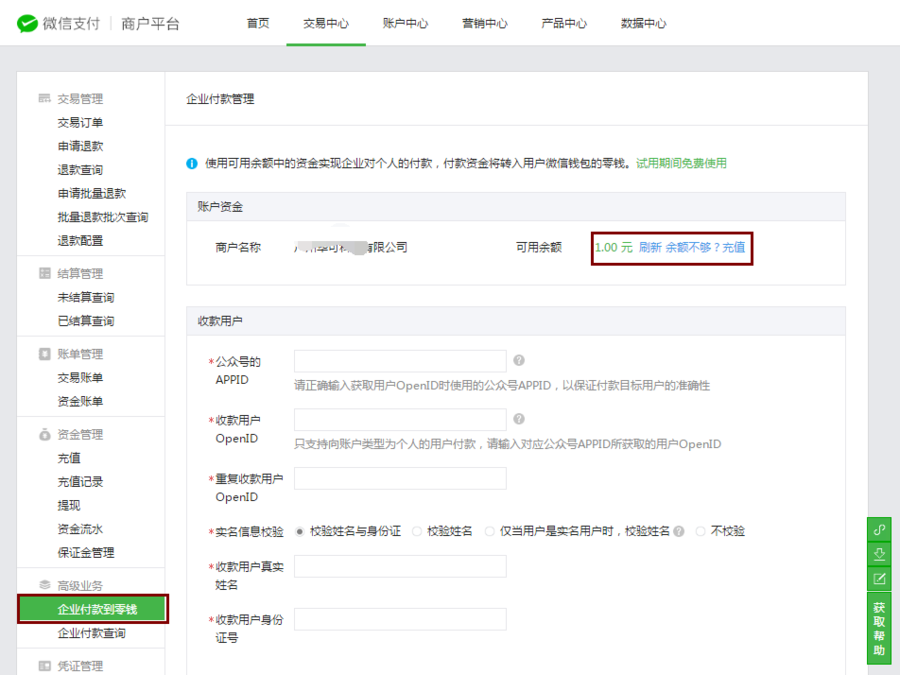Click the edit feedback icon in the green floating bar
This screenshot has width=900, height=675.
point(879,579)
